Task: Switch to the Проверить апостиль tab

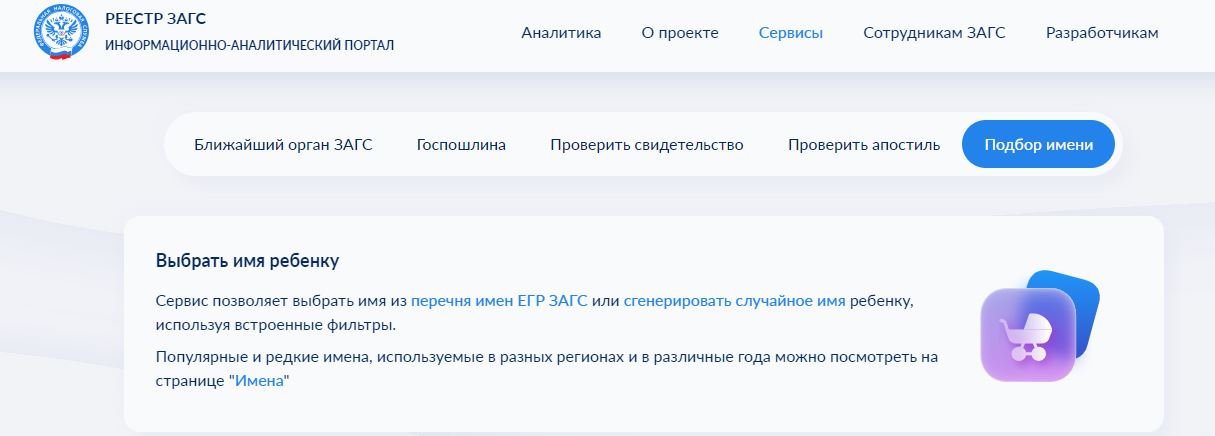Action: pos(863,145)
